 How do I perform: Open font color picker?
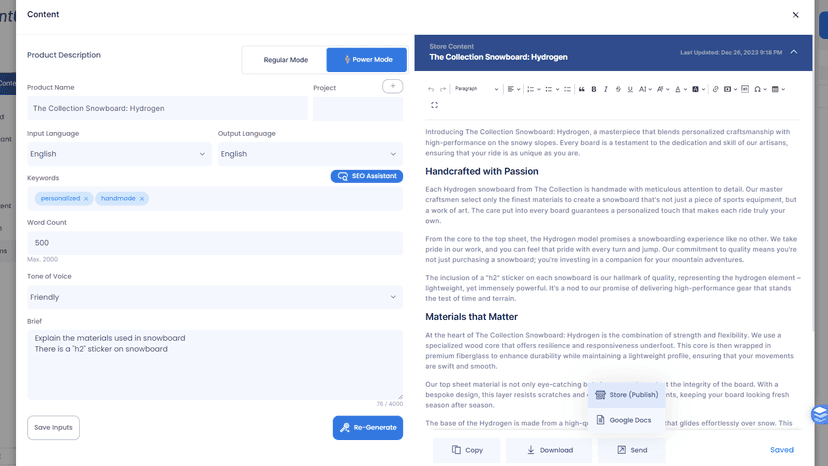681,89
